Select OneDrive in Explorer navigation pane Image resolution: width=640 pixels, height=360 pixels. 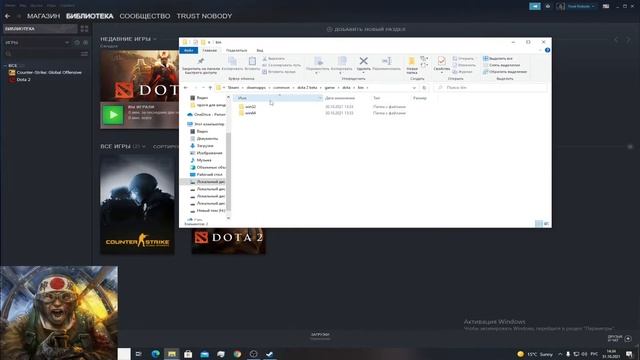[x=206, y=115]
